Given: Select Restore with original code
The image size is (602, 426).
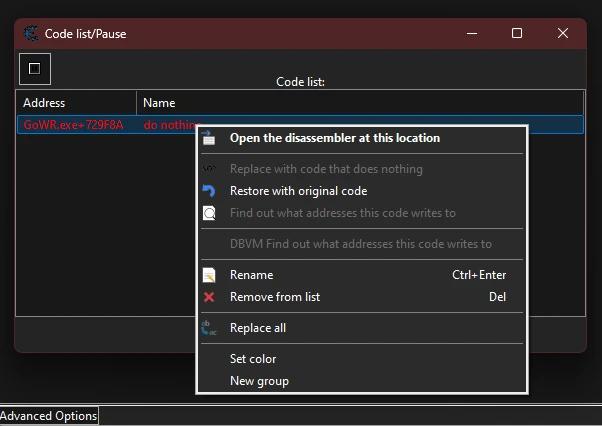Looking at the screenshot, I should click(x=298, y=191).
